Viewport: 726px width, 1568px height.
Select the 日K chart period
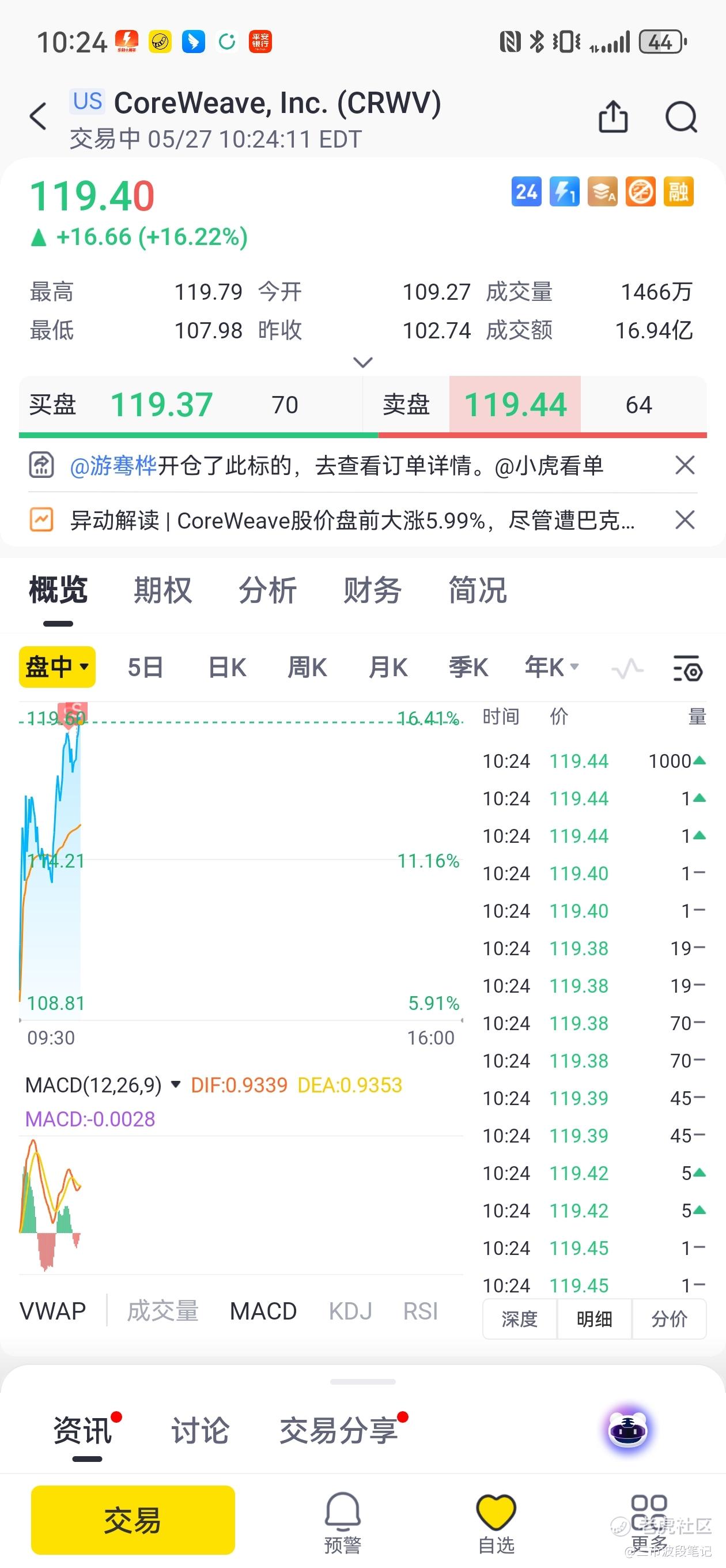point(227,668)
